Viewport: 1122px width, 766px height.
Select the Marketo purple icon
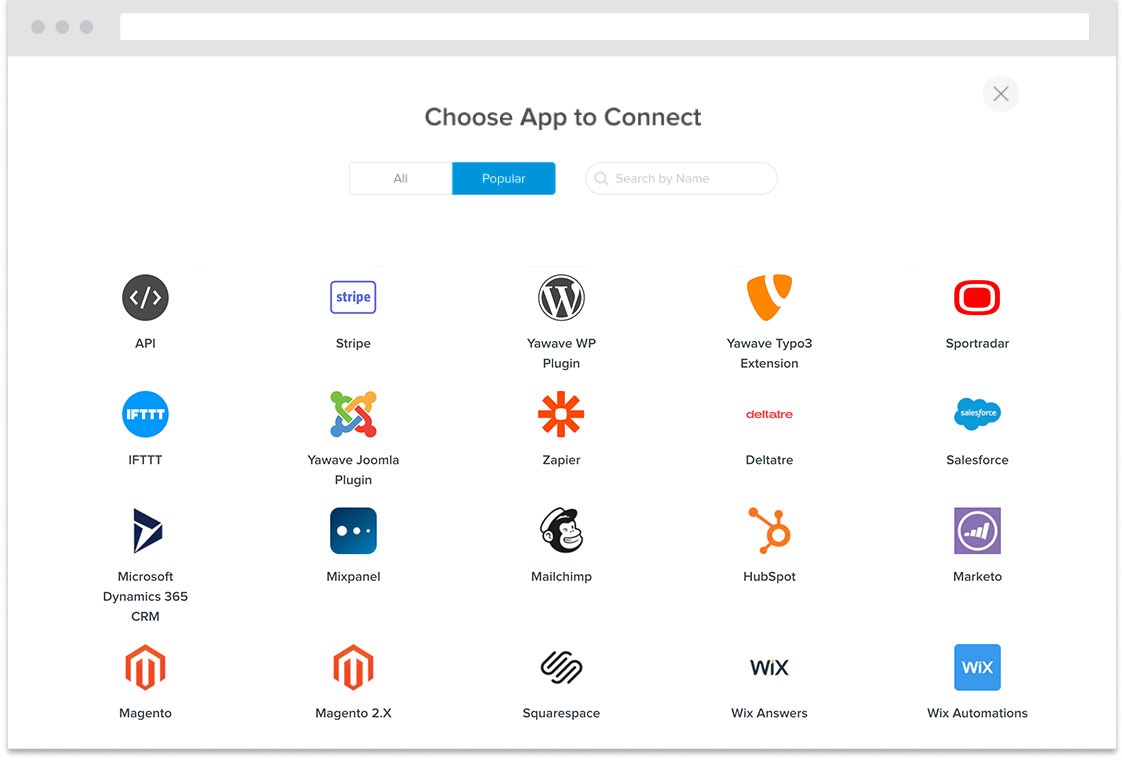[977, 530]
